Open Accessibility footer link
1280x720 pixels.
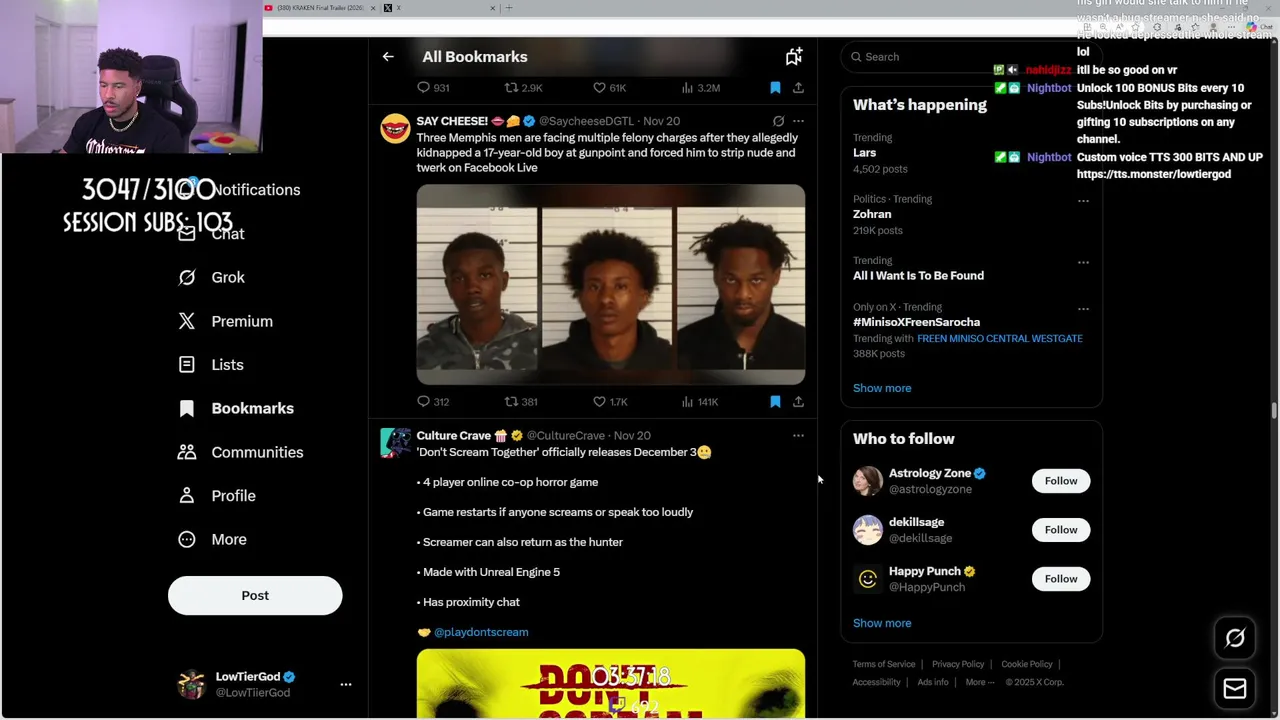click(x=877, y=682)
